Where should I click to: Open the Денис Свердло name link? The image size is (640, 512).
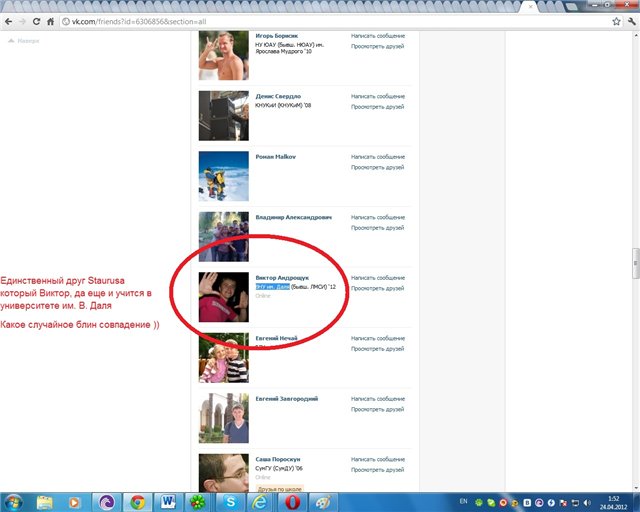(278, 96)
